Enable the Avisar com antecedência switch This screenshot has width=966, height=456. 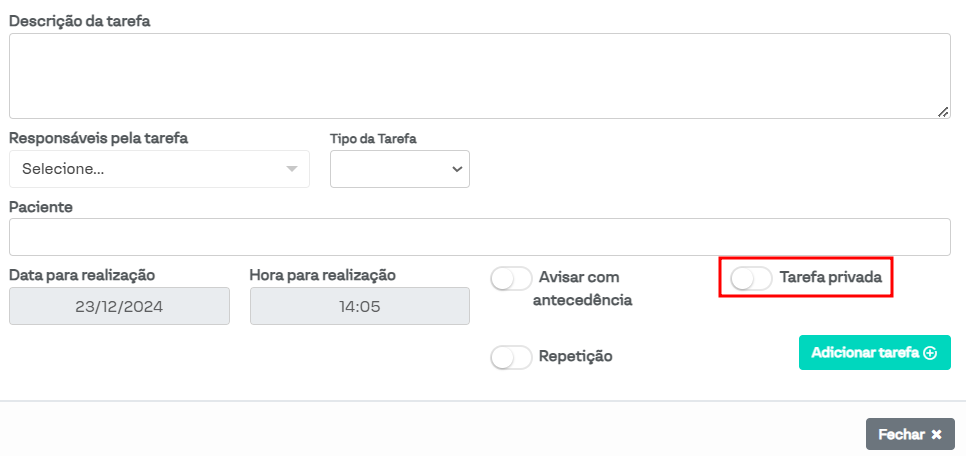(x=511, y=279)
